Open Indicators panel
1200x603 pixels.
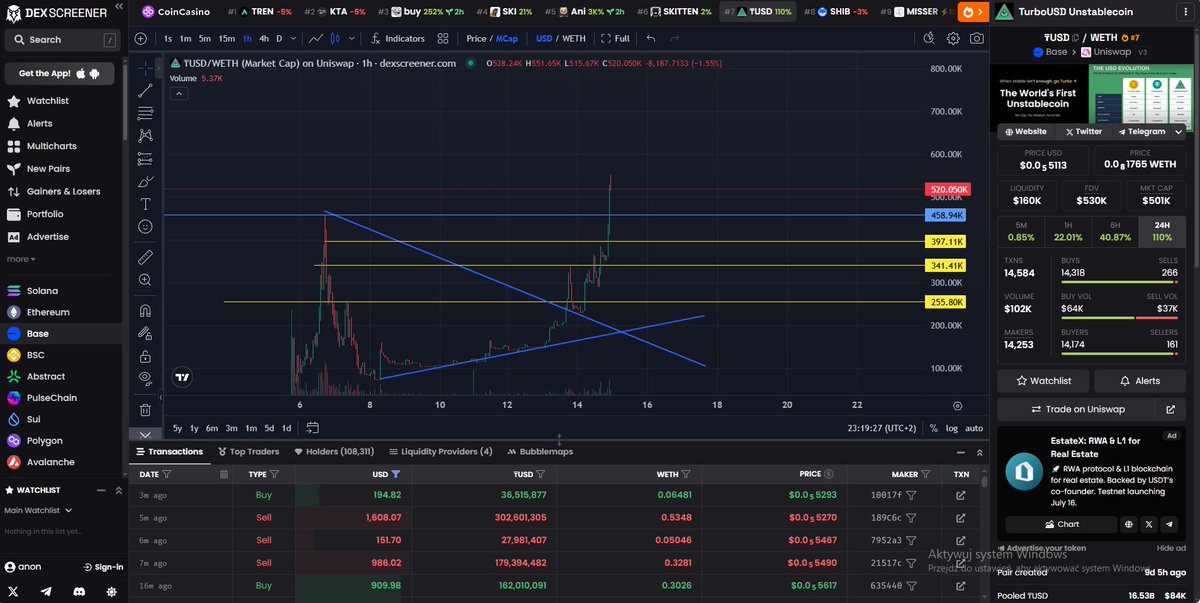397,38
